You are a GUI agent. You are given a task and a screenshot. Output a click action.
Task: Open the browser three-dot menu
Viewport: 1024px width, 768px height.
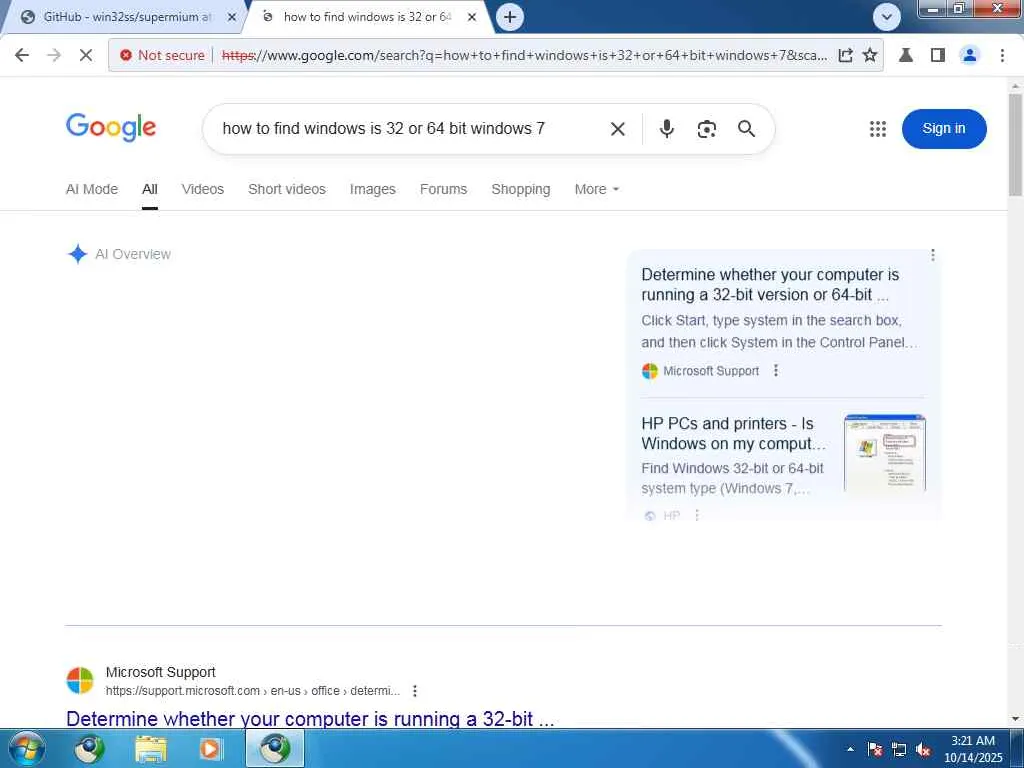click(1002, 56)
